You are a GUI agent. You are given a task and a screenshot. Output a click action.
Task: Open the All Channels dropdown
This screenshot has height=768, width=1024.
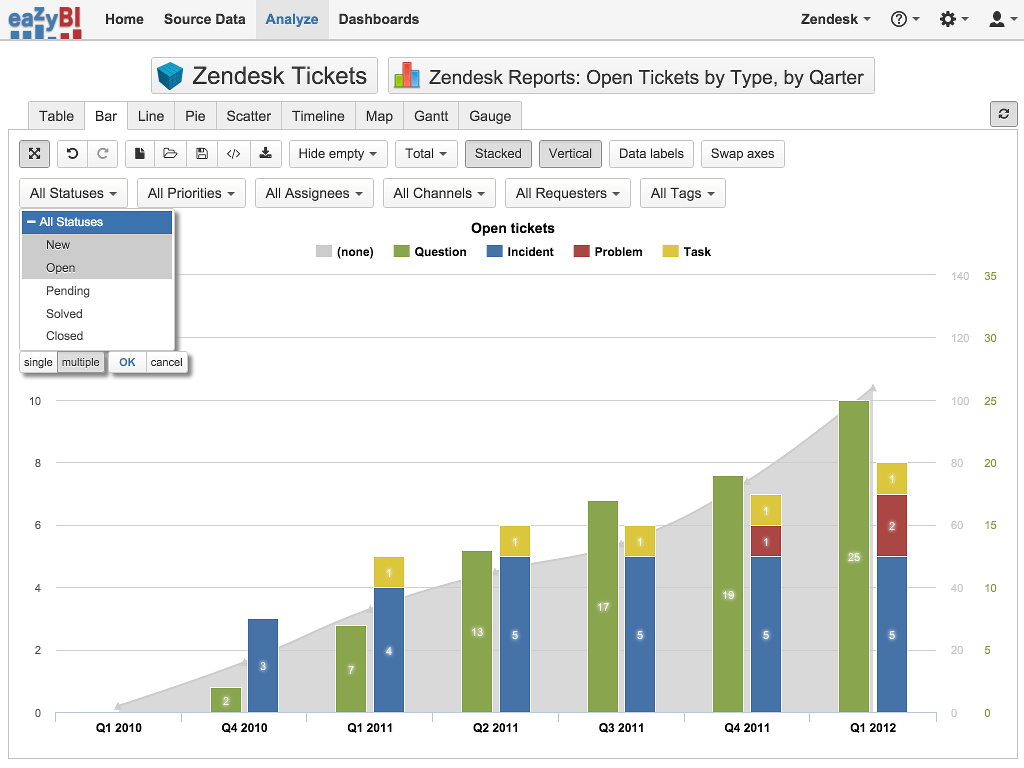[439, 193]
